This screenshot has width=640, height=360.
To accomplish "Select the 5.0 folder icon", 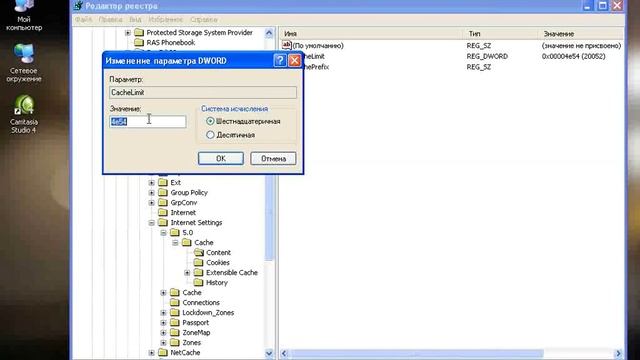I will [x=175, y=232].
